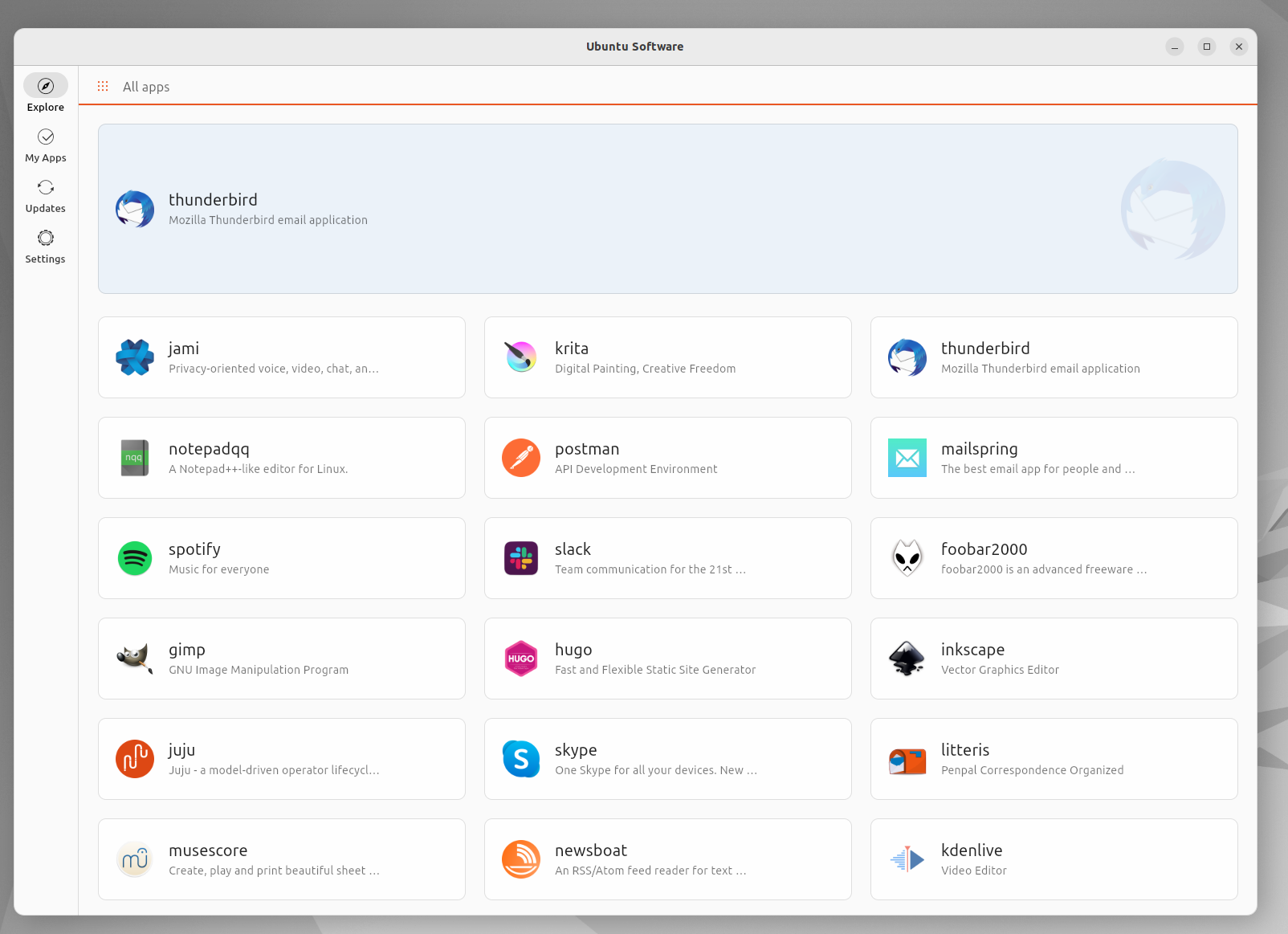Image resolution: width=1288 pixels, height=934 pixels.
Task: Maximize the Ubuntu Software window
Action: click(x=1207, y=47)
